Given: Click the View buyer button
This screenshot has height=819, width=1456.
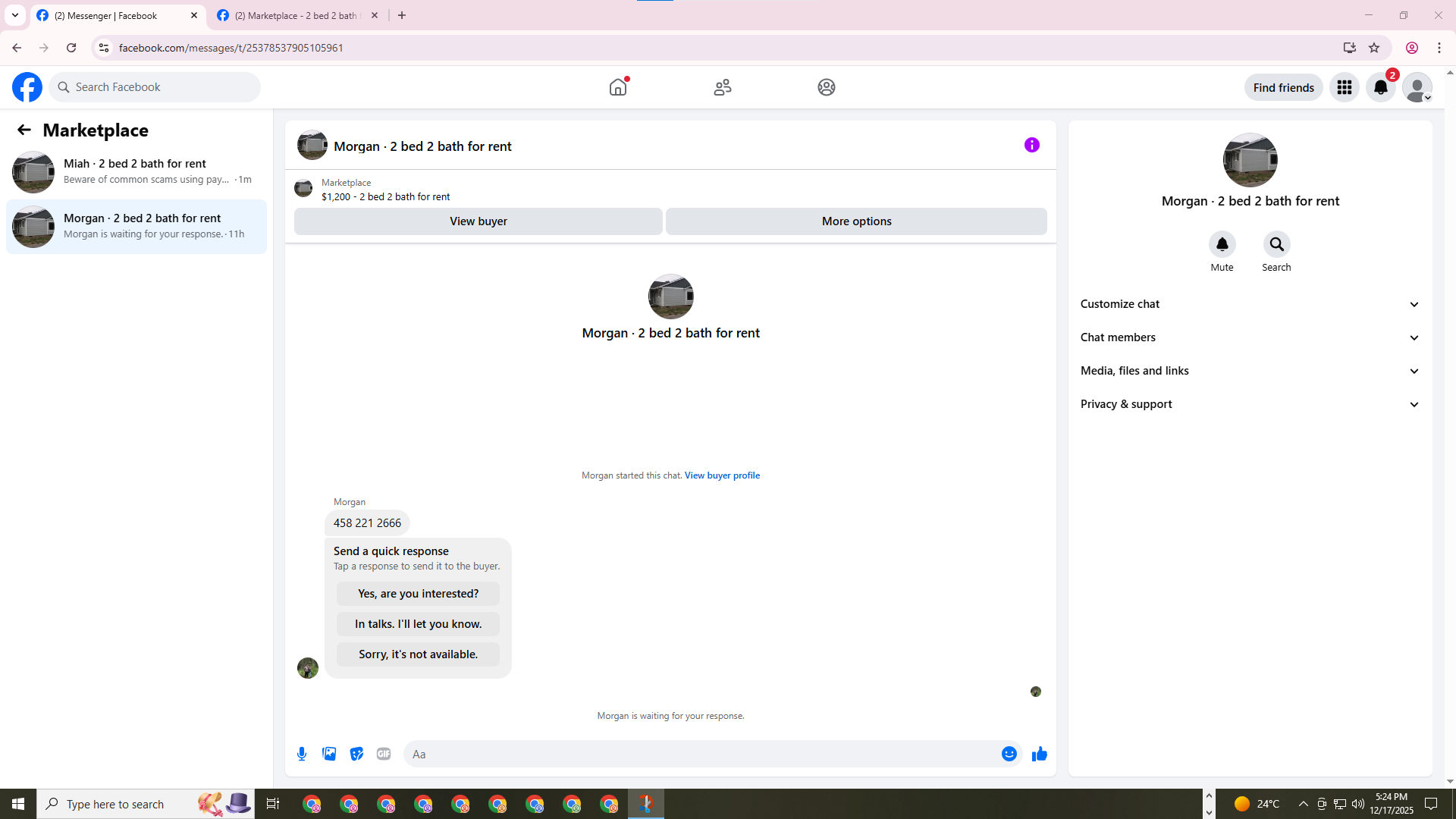Looking at the screenshot, I should [478, 221].
